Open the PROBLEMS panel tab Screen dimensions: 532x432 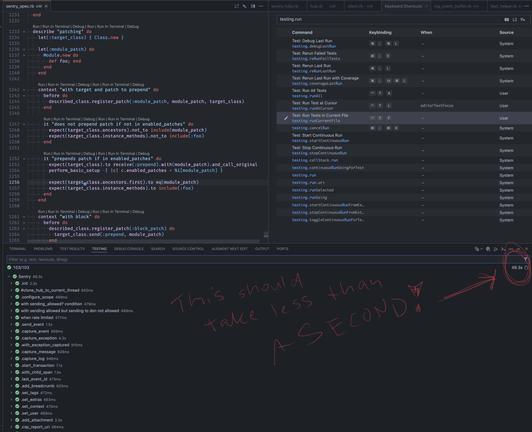pos(43,249)
